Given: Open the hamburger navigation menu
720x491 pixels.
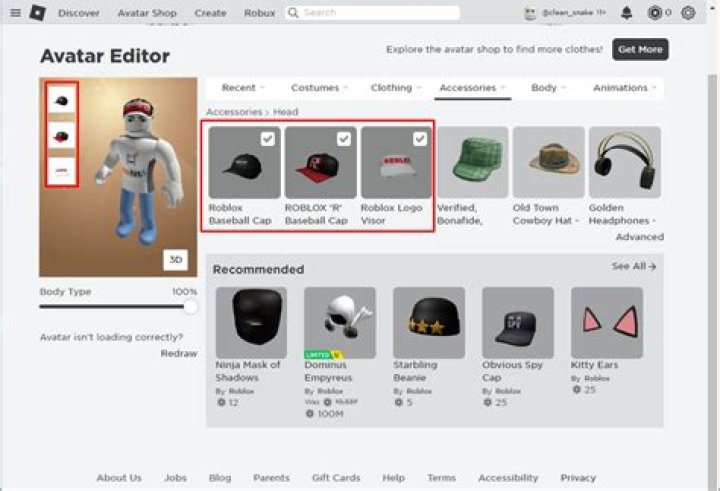Looking at the screenshot, I should [15, 13].
